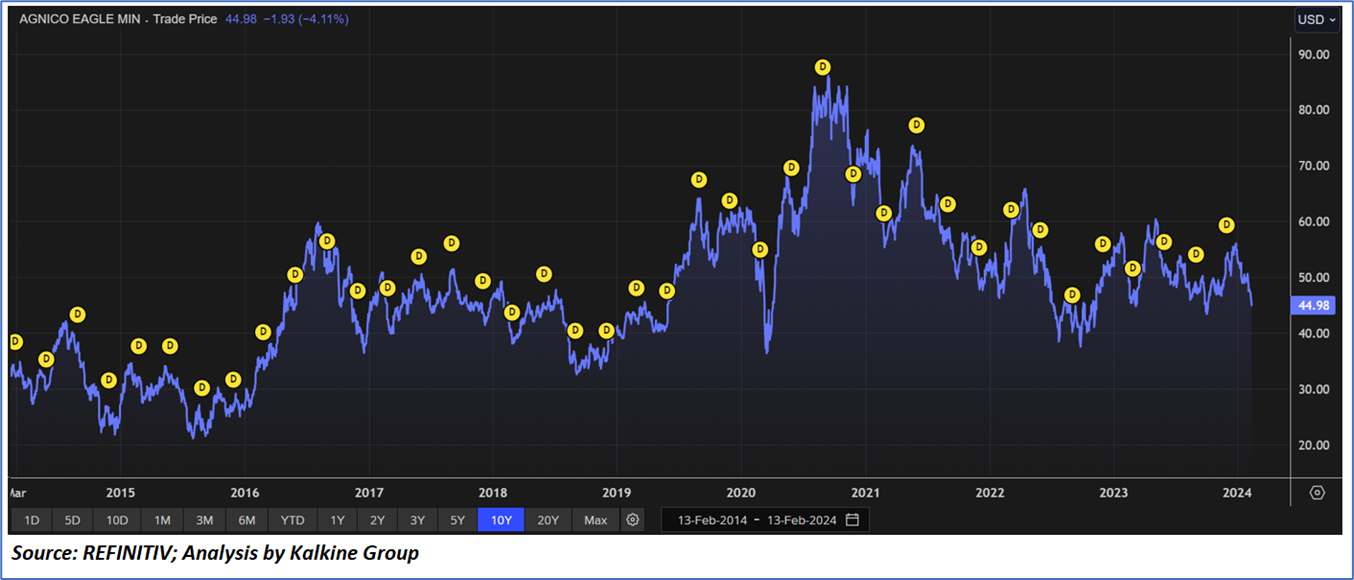The width and height of the screenshot is (1354, 580).
Task: Click the 50.00 price axis label
Action: pos(1313,278)
